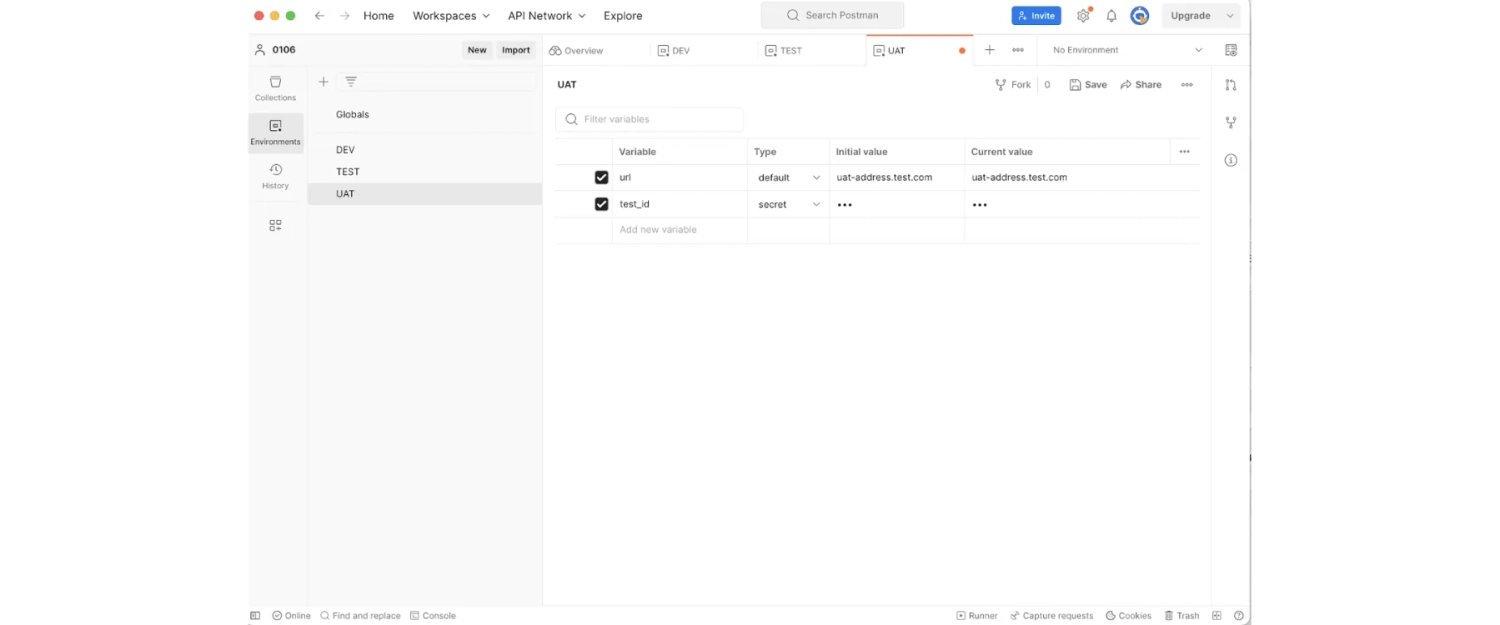Uncheck the test_id variable checkbox

coord(601,204)
